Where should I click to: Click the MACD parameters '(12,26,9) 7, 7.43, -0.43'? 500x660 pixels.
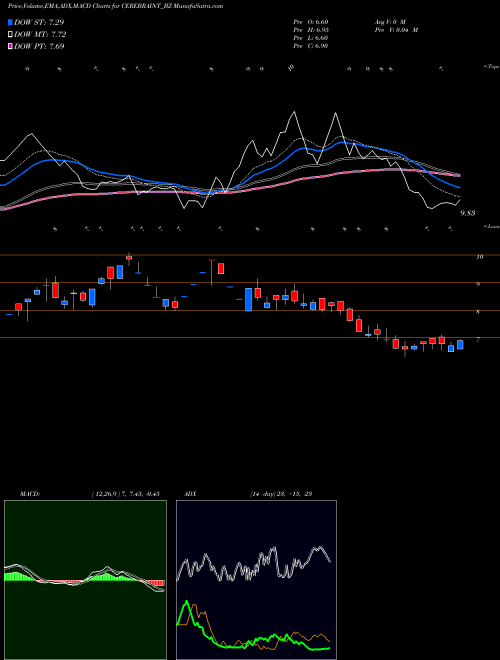tap(125, 494)
